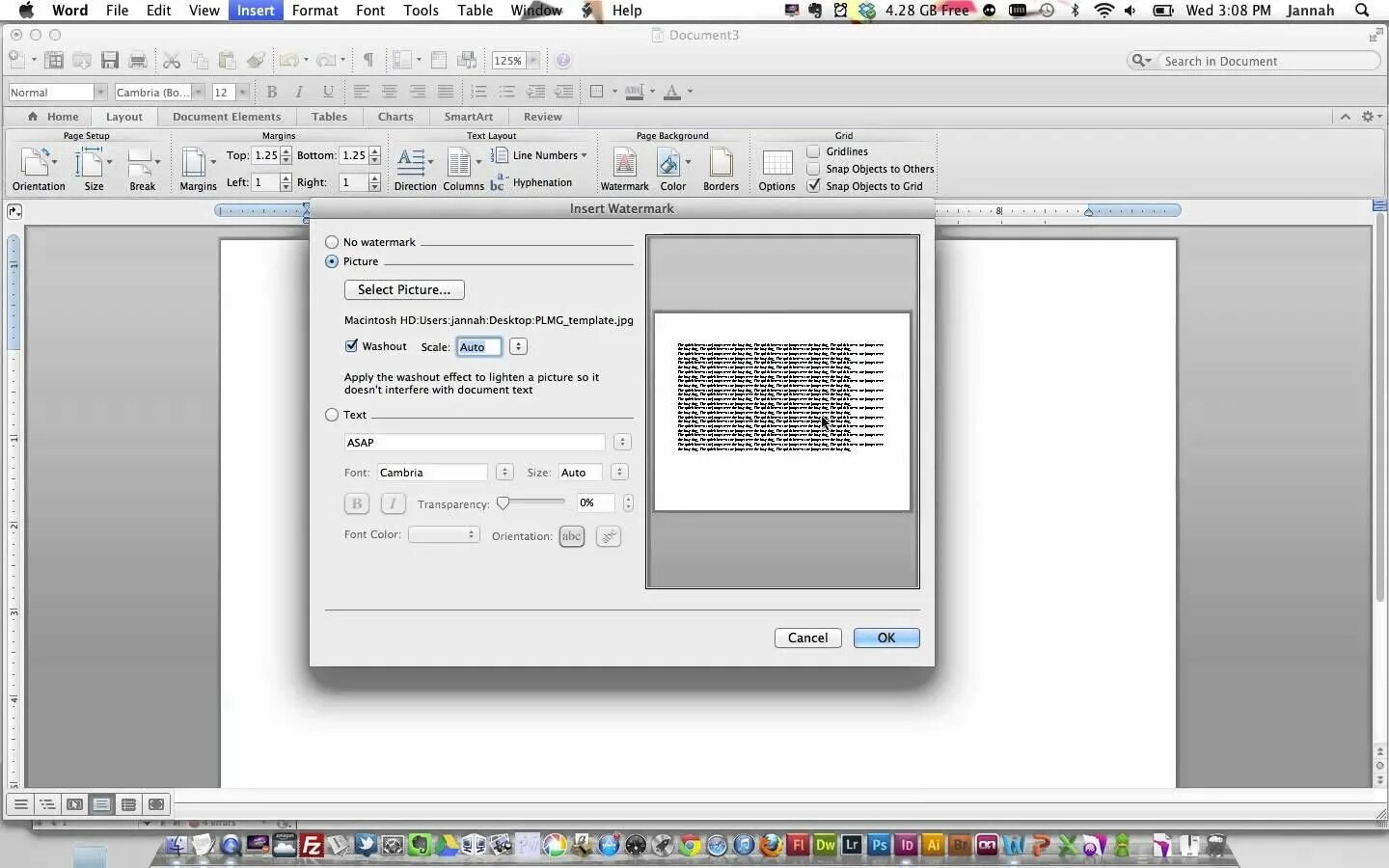Toggle bold B button in watermark dialog

[356, 503]
